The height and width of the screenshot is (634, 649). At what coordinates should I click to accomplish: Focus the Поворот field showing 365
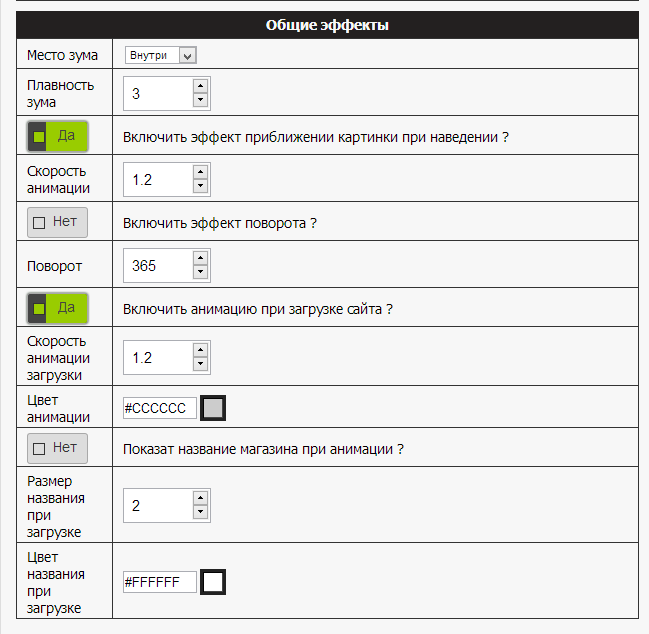point(158,266)
